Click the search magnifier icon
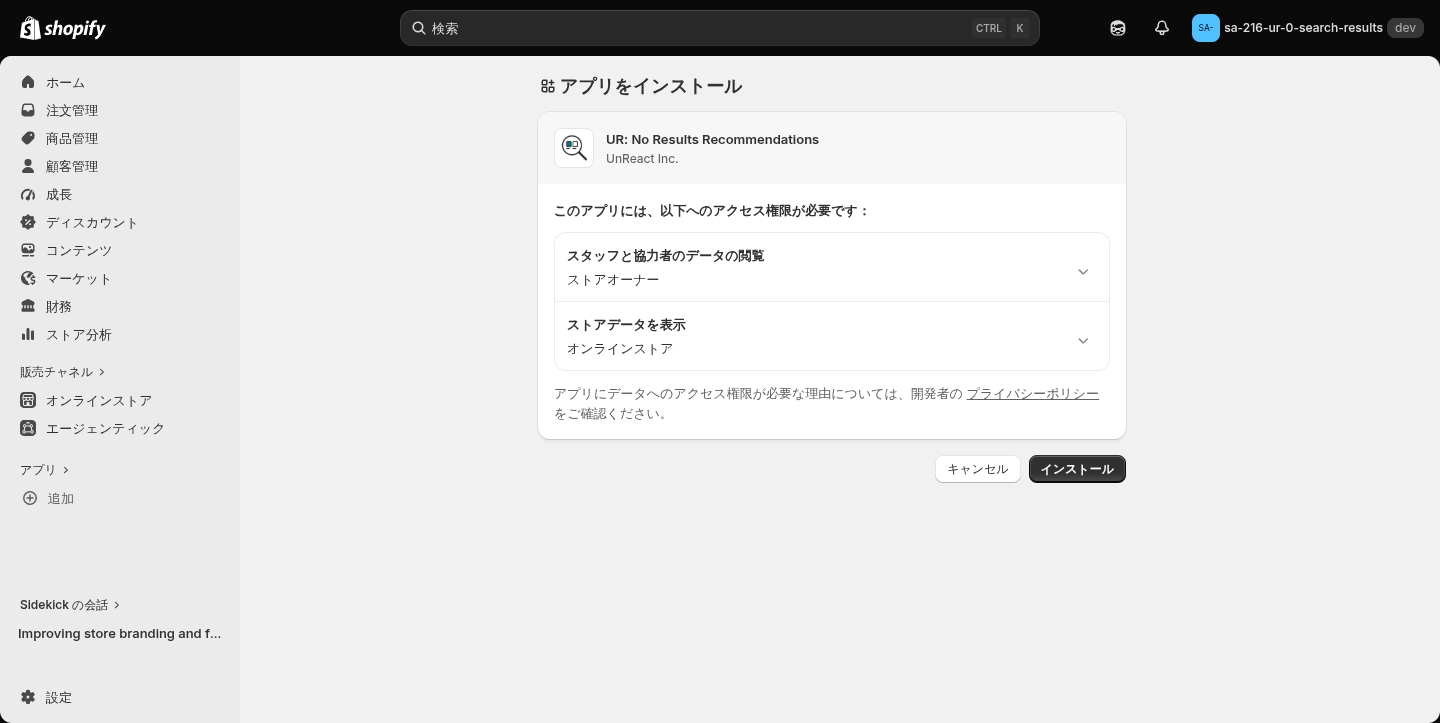1440x723 pixels. click(419, 28)
